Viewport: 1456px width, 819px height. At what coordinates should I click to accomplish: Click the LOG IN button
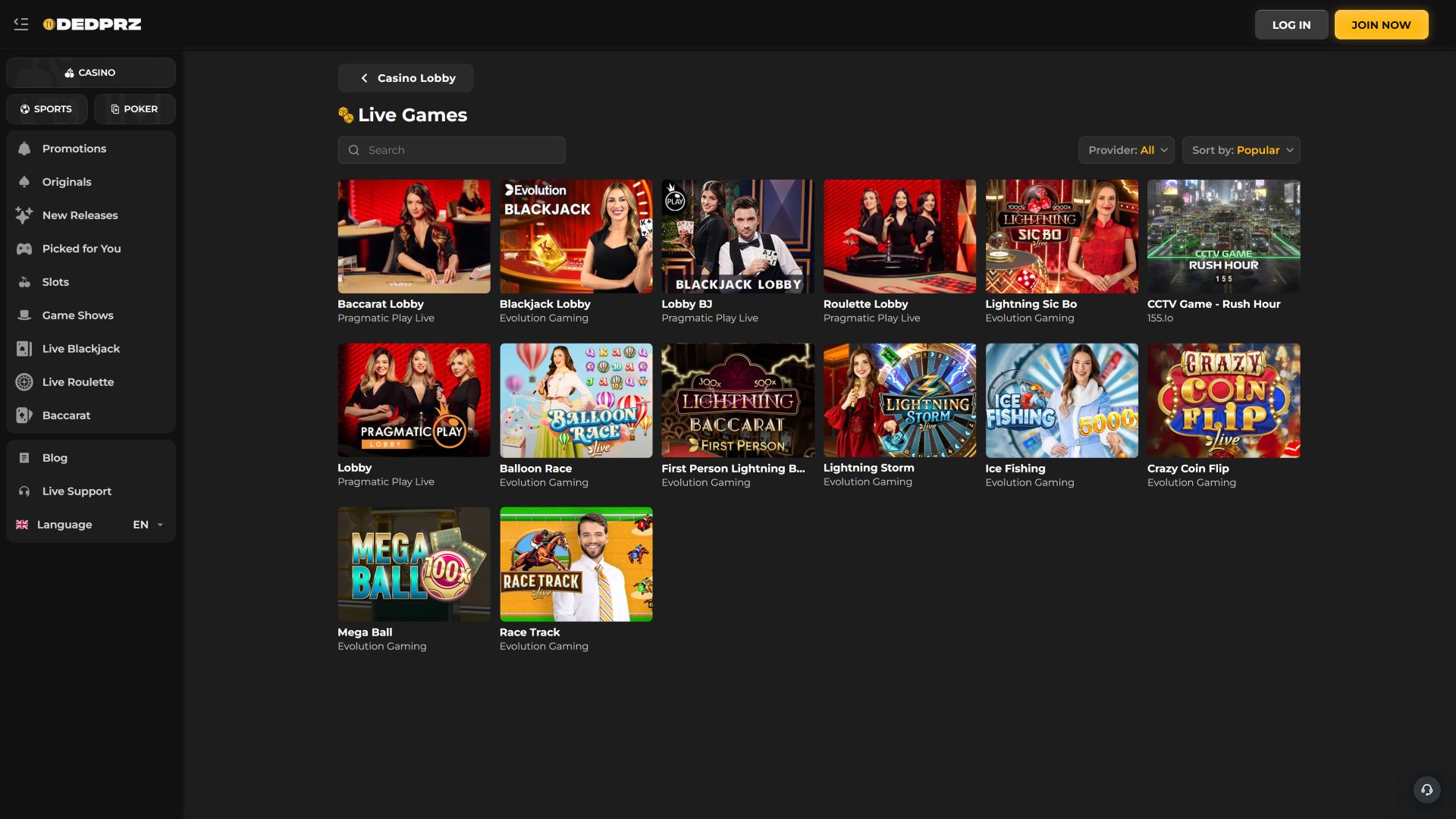[x=1291, y=25]
